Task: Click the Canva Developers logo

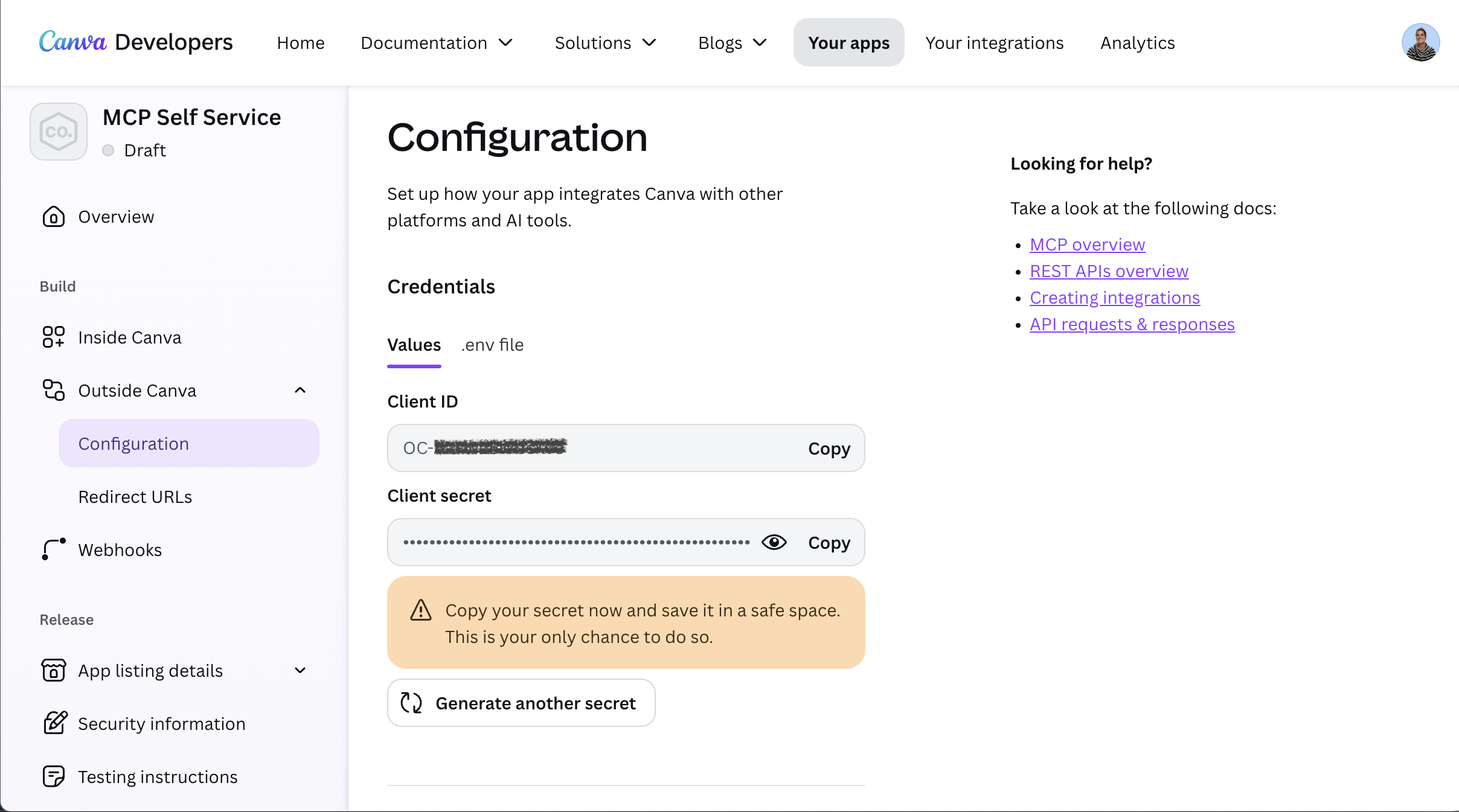Action: coord(136,42)
